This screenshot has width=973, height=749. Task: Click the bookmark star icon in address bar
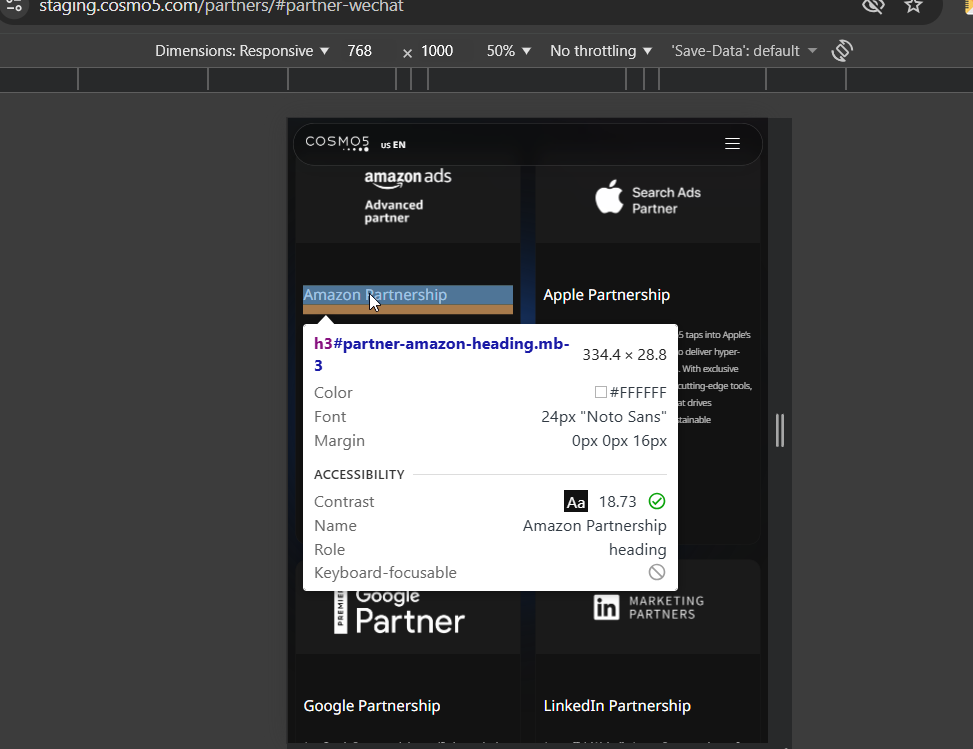click(913, 6)
